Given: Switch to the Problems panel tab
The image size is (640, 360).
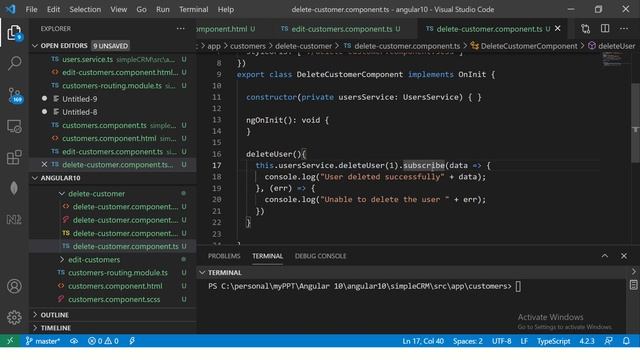Looking at the screenshot, I should point(224,256).
